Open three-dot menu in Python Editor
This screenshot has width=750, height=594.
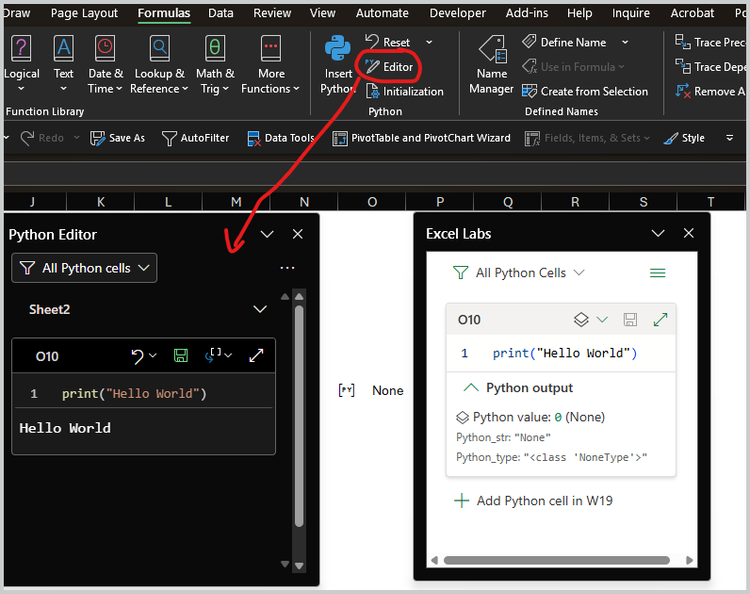click(287, 268)
